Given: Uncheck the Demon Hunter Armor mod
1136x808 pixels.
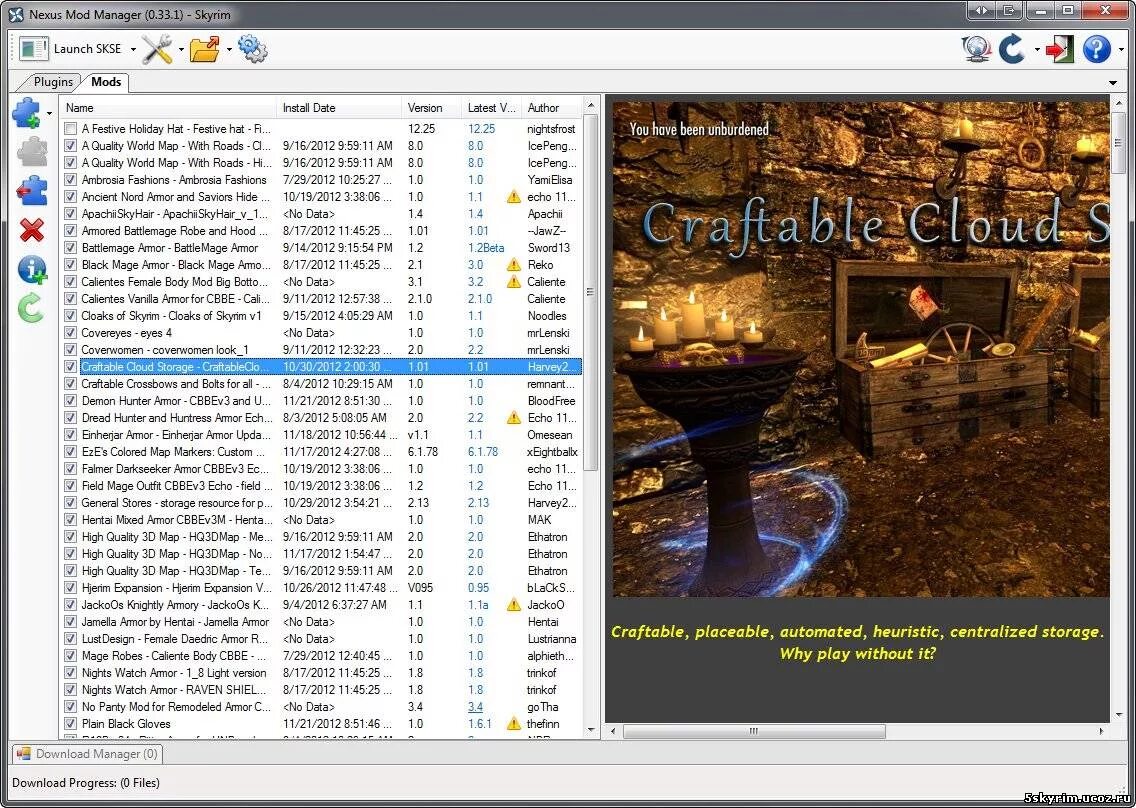Looking at the screenshot, I should [x=70, y=401].
